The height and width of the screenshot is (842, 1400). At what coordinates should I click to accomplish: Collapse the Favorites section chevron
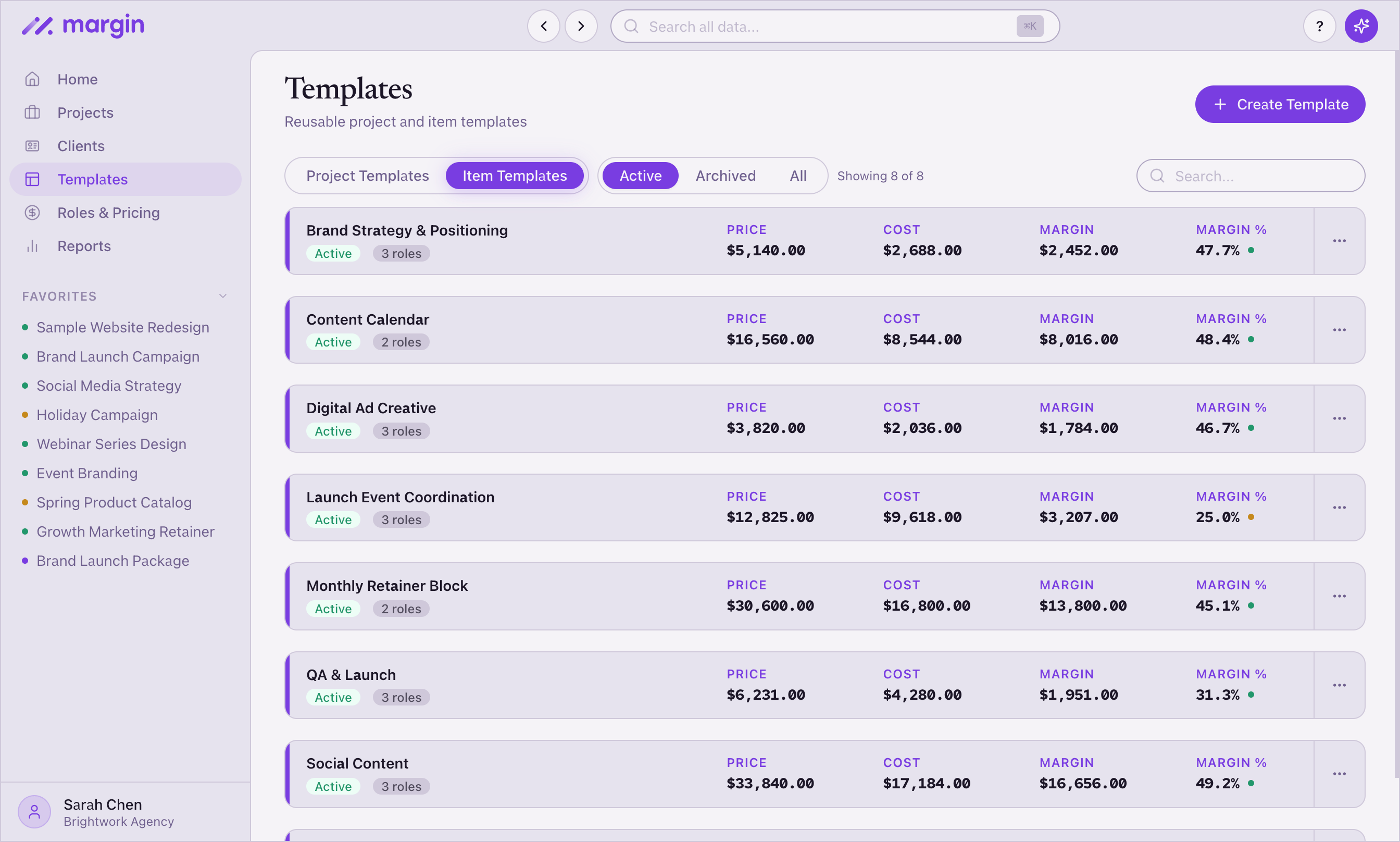pyautogui.click(x=223, y=295)
